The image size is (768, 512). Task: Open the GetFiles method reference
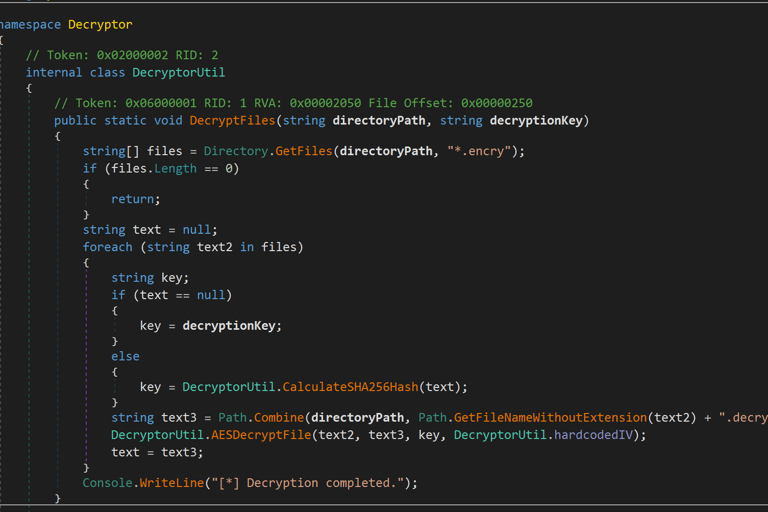tap(304, 151)
